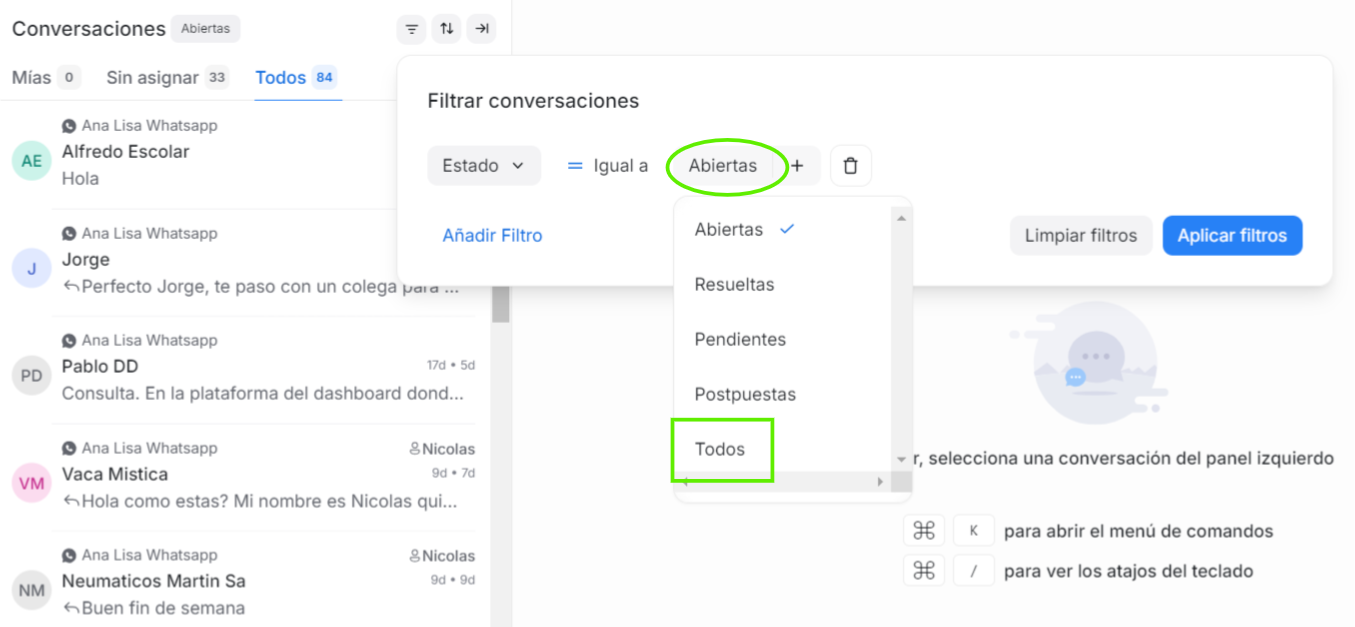Click the sort conversations arrows icon
1355x627 pixels.
[446, 29]
